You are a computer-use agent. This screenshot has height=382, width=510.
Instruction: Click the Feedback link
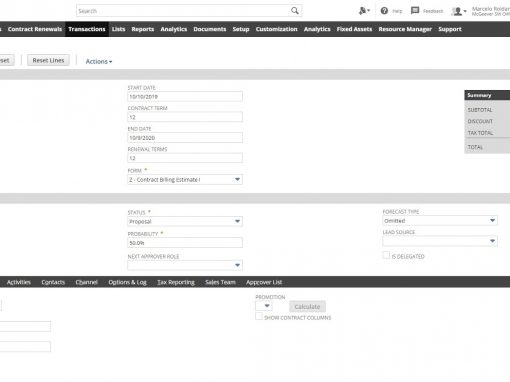click(x=433, y=11)
